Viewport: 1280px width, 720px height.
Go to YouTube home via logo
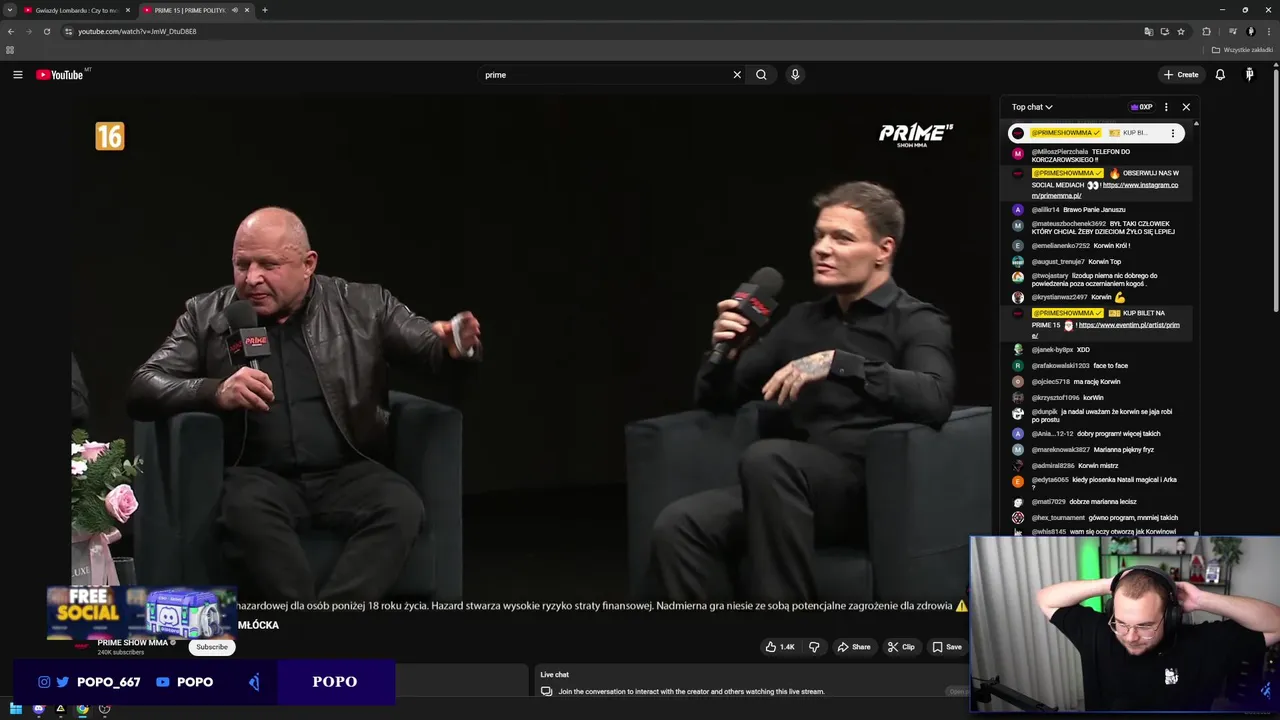click(x=60, y=75)
